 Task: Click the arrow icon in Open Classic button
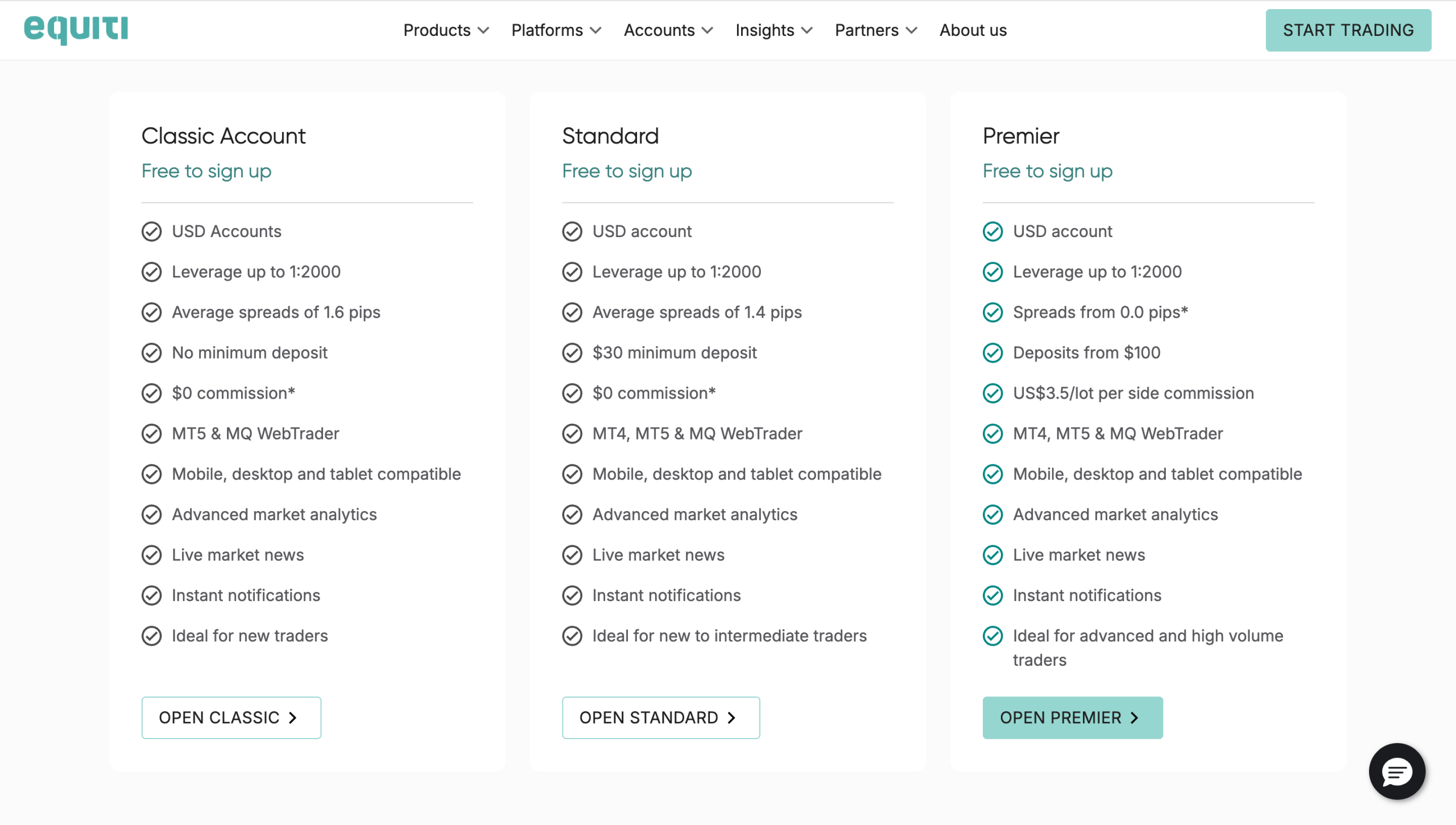[x=293, y=718]
